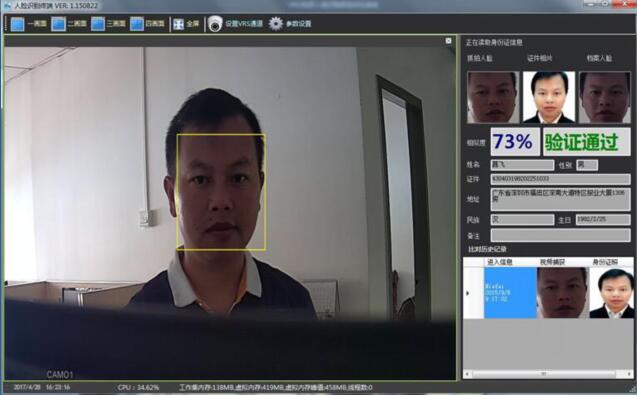This screenshot has width=637, height=395.
Task: Click the green 验证通过 result box
Action: coord(587,142)
